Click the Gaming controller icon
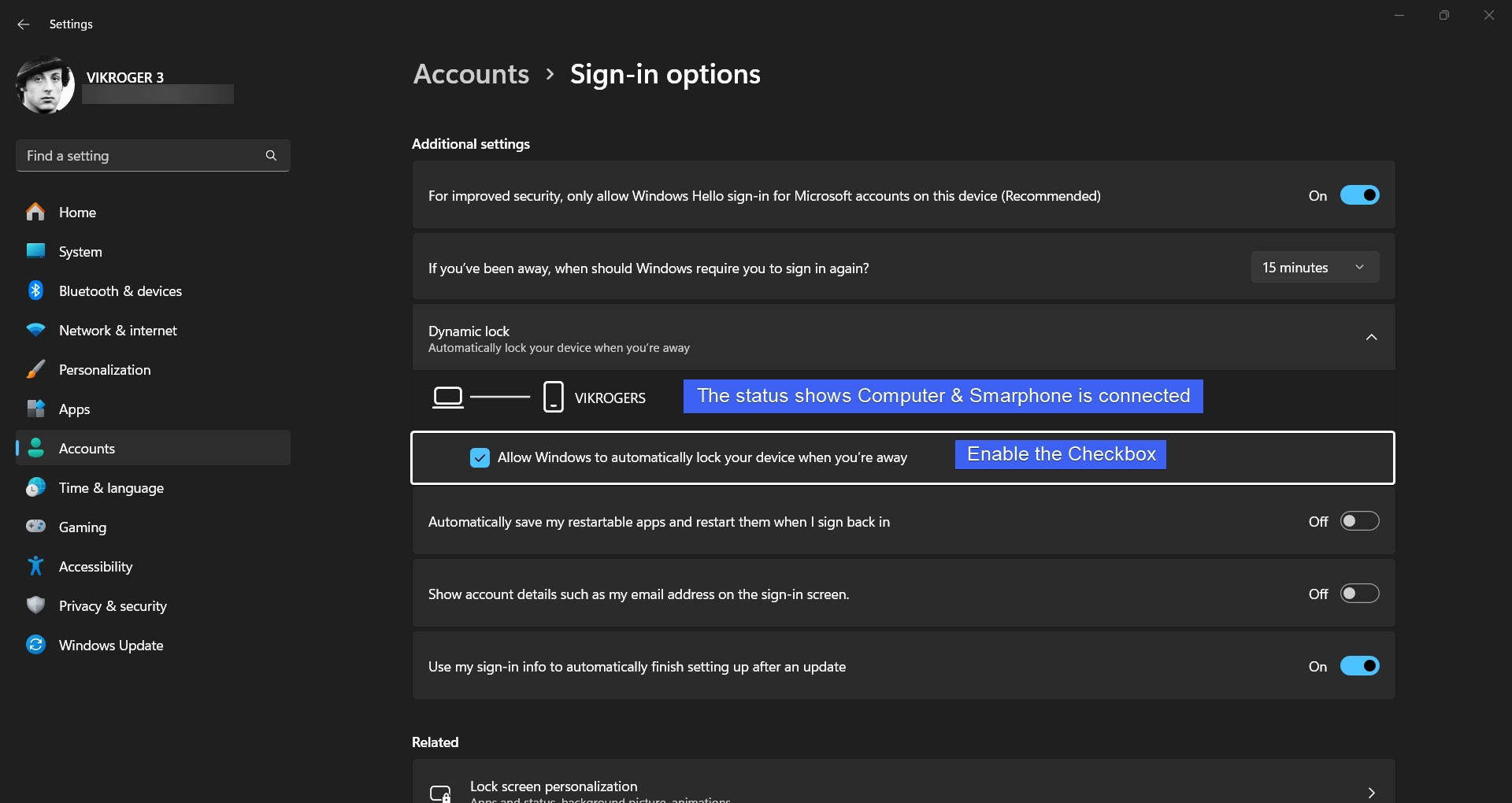1512x803 pixels. [35, 526]
